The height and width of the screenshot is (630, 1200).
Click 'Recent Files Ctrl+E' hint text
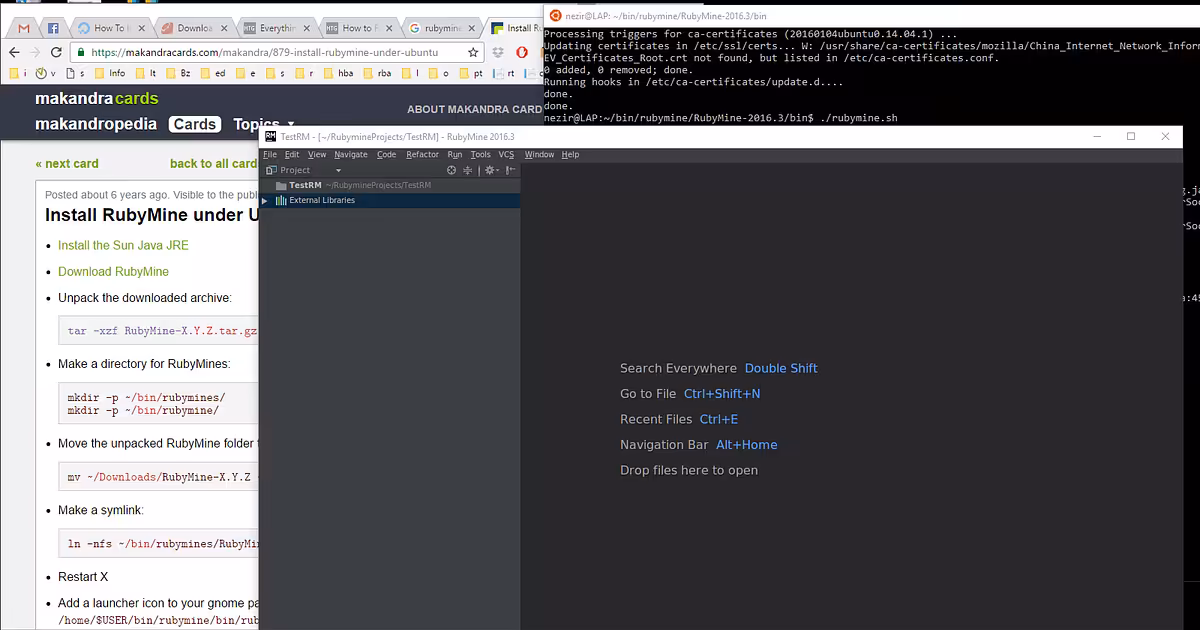click(x=679, y=419)
